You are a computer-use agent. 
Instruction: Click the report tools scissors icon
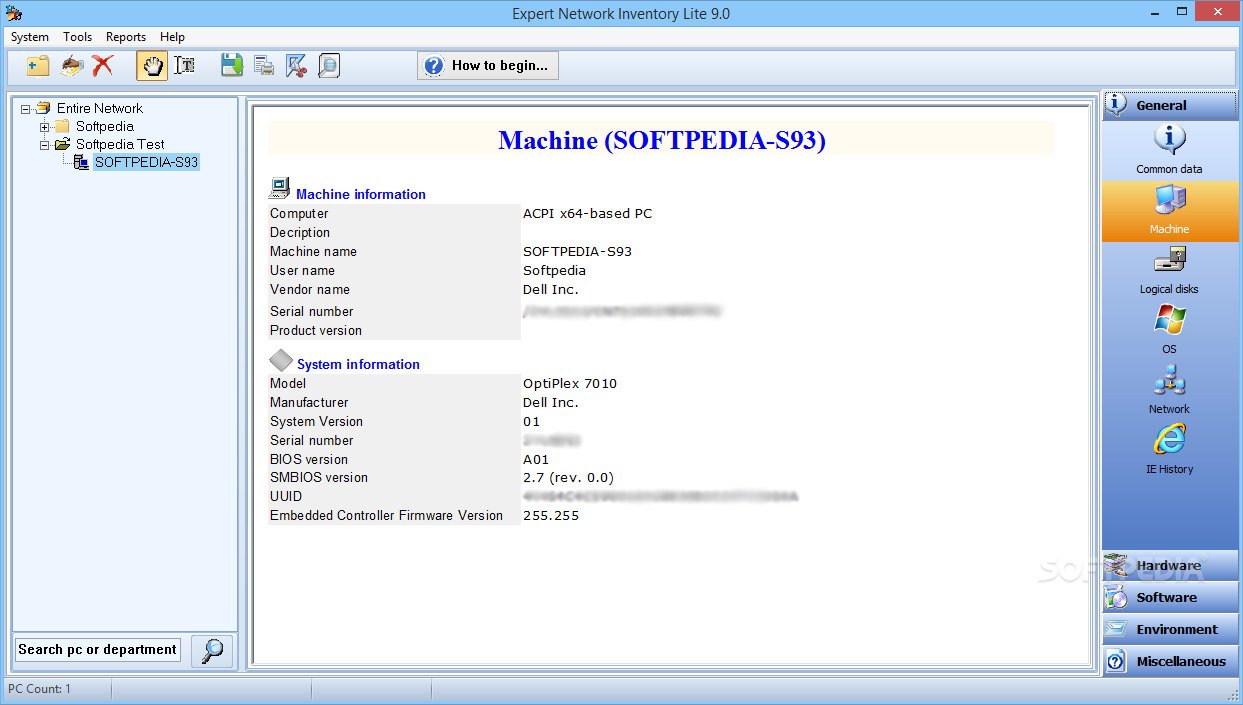(296, 66)
